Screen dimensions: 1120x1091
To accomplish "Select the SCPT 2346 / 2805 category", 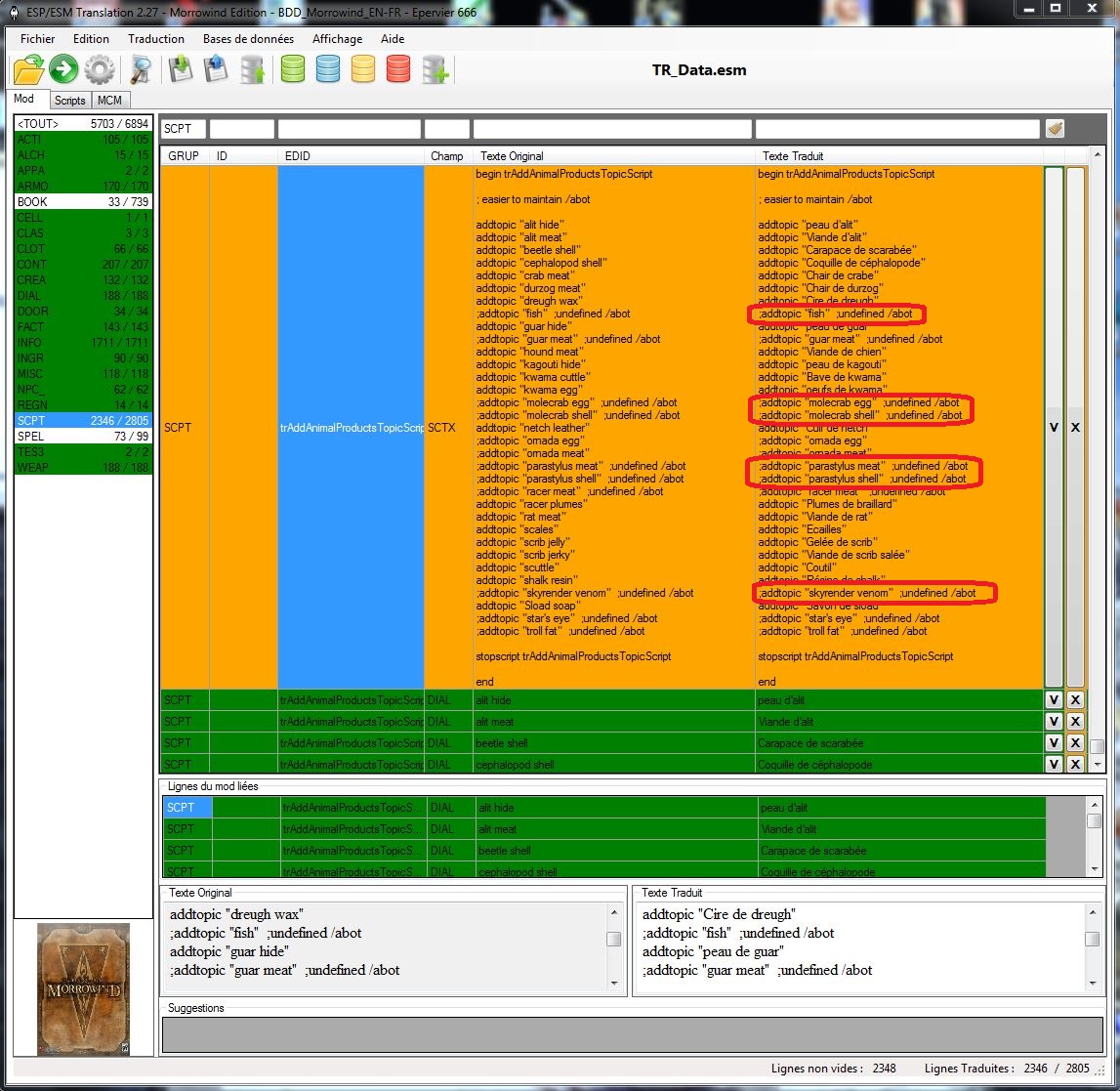I will point(83,420).
